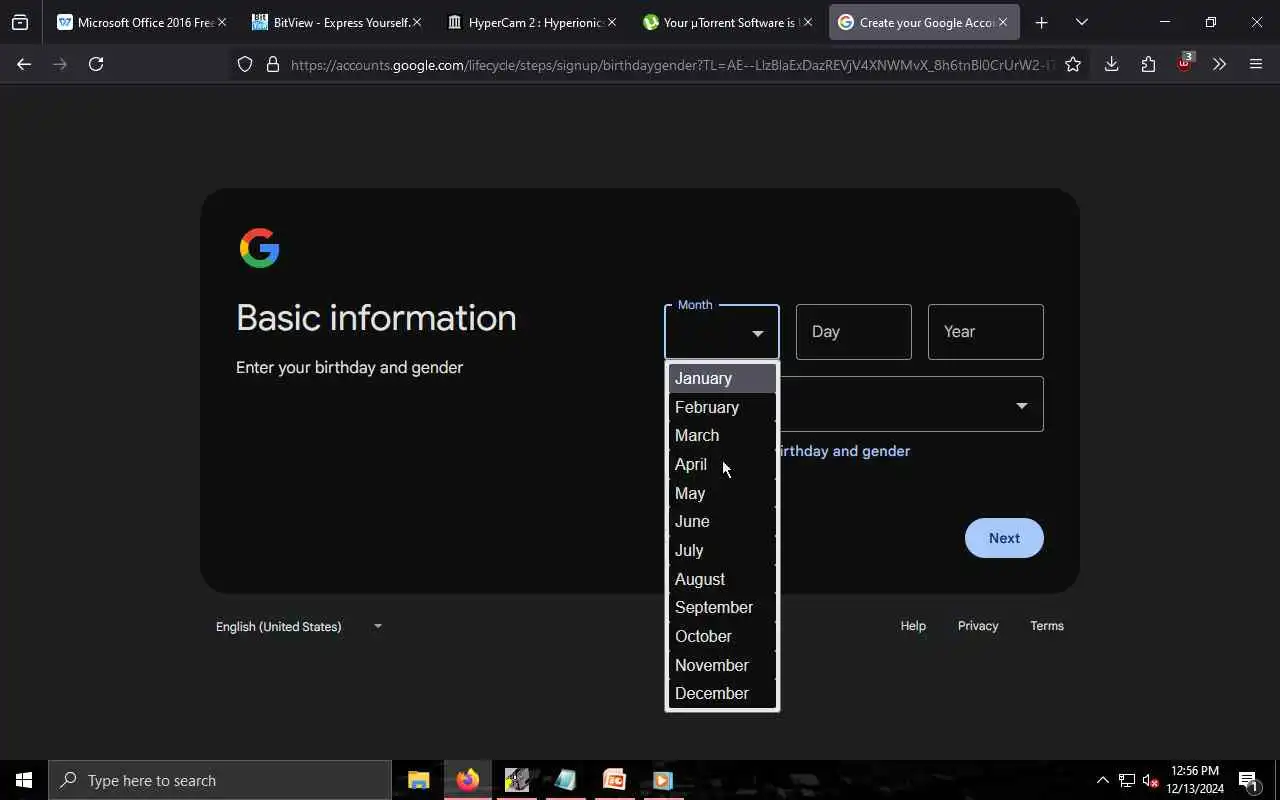Screen dimensions: 1280x800
Task: Open the Firefox downloads panel
Action: [x=1111, y=64]
